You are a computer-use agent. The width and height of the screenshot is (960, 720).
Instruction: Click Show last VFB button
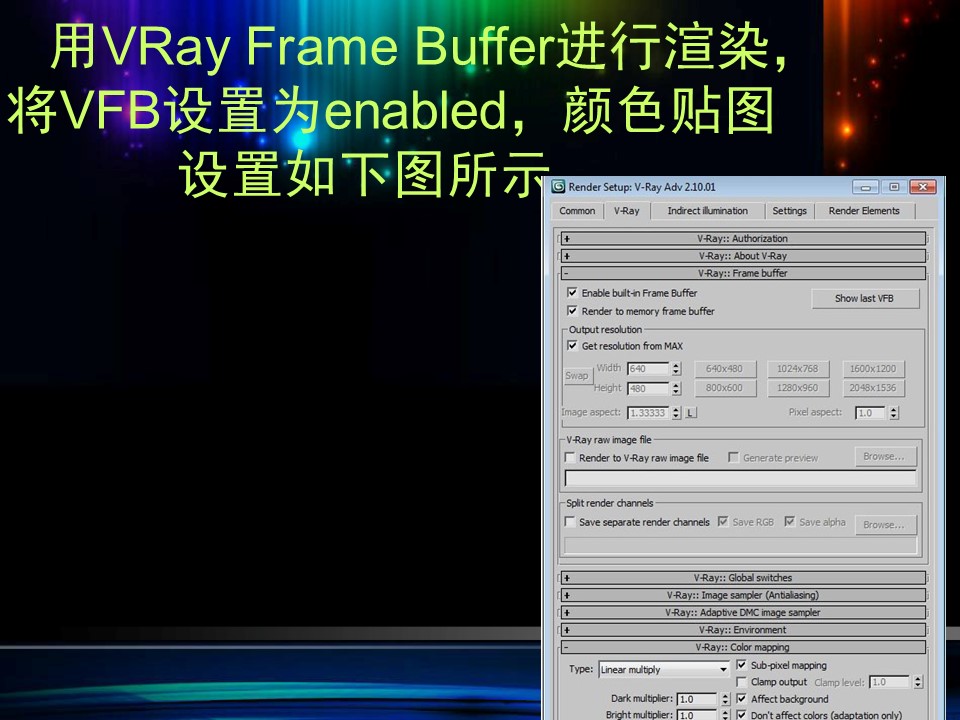(x=864, y=299)
